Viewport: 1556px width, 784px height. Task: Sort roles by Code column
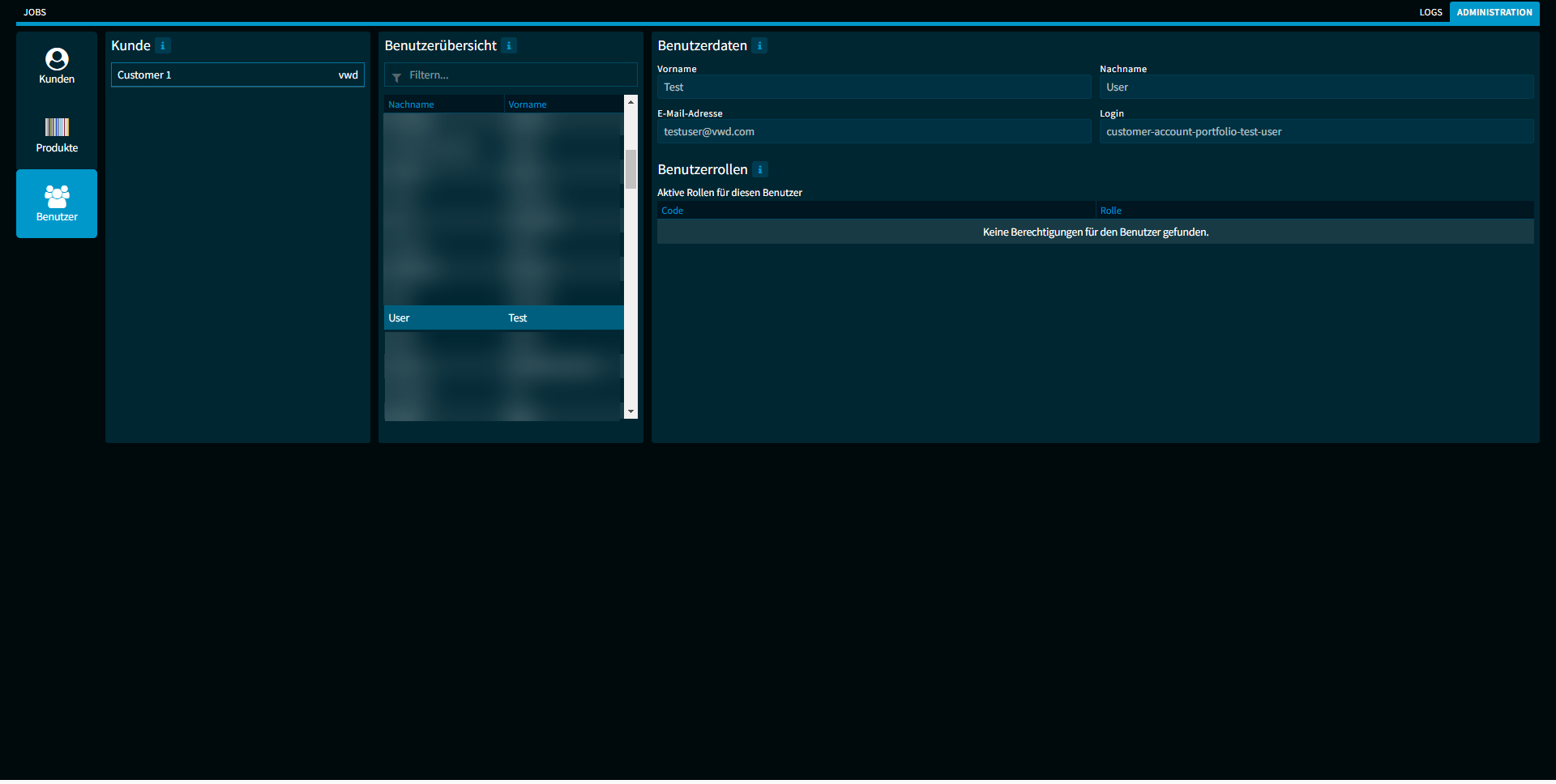(x=876, y=211)
